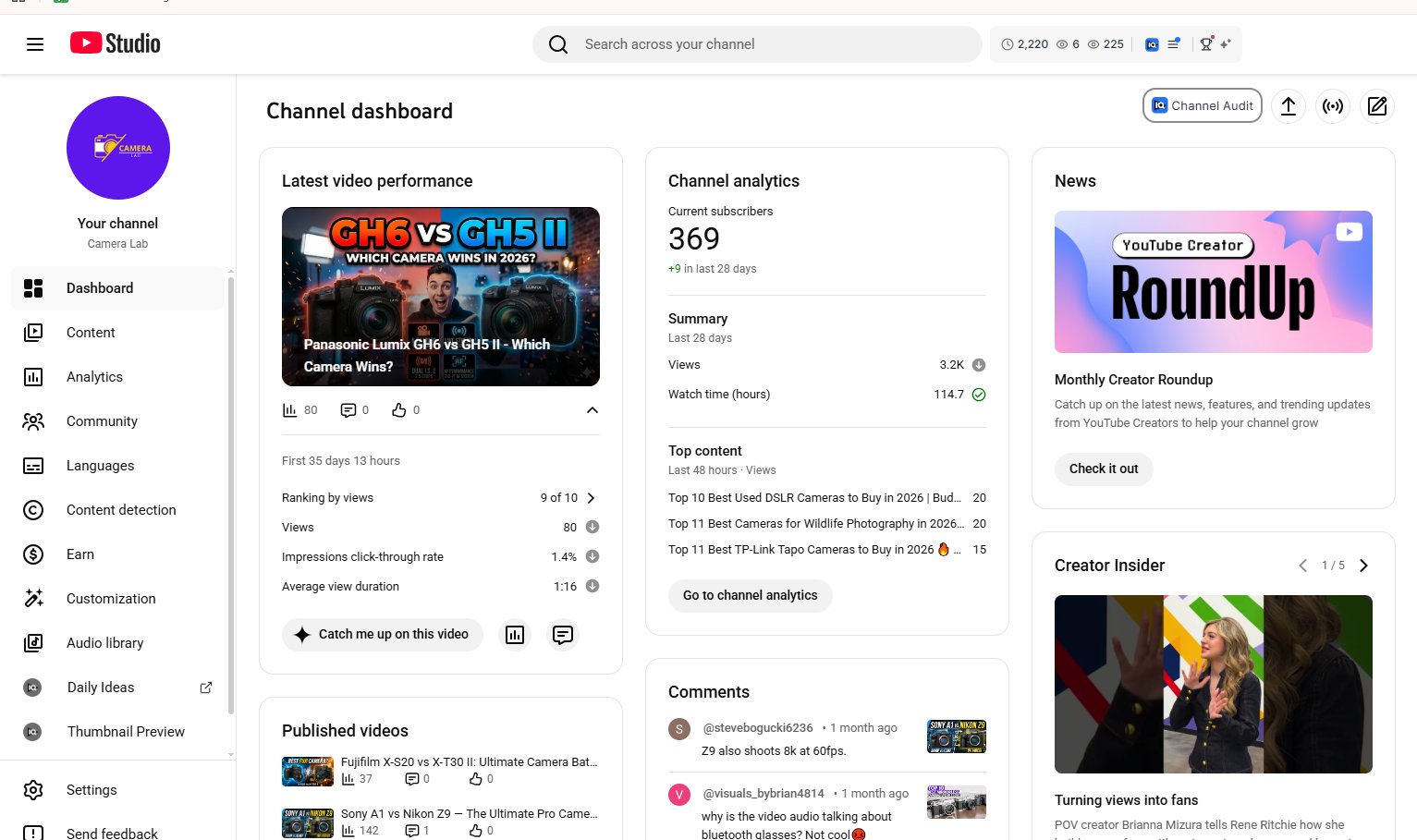The width and height of the screenshot is (1417, 840).
Task: Click the latest video comments count icon
Action: tap(348, 410)
